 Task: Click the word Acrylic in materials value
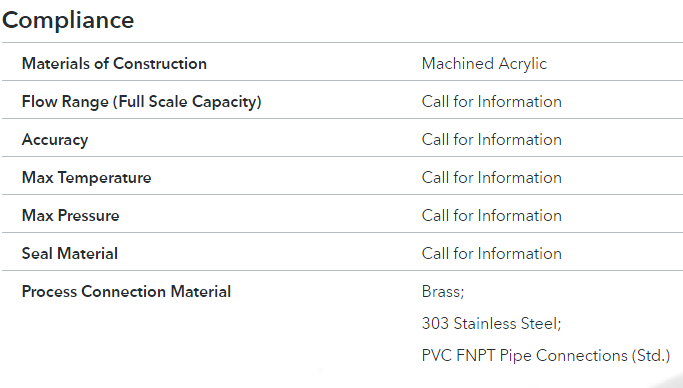[523, 64]
